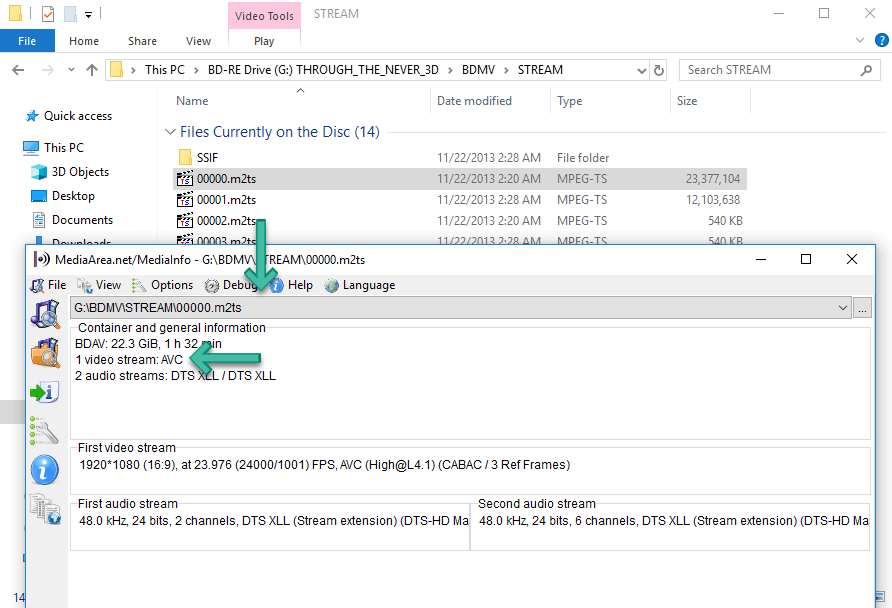This screenshot has height=608, width=892.
Task: Click the First video stream details line
Action: coord(325,465)
